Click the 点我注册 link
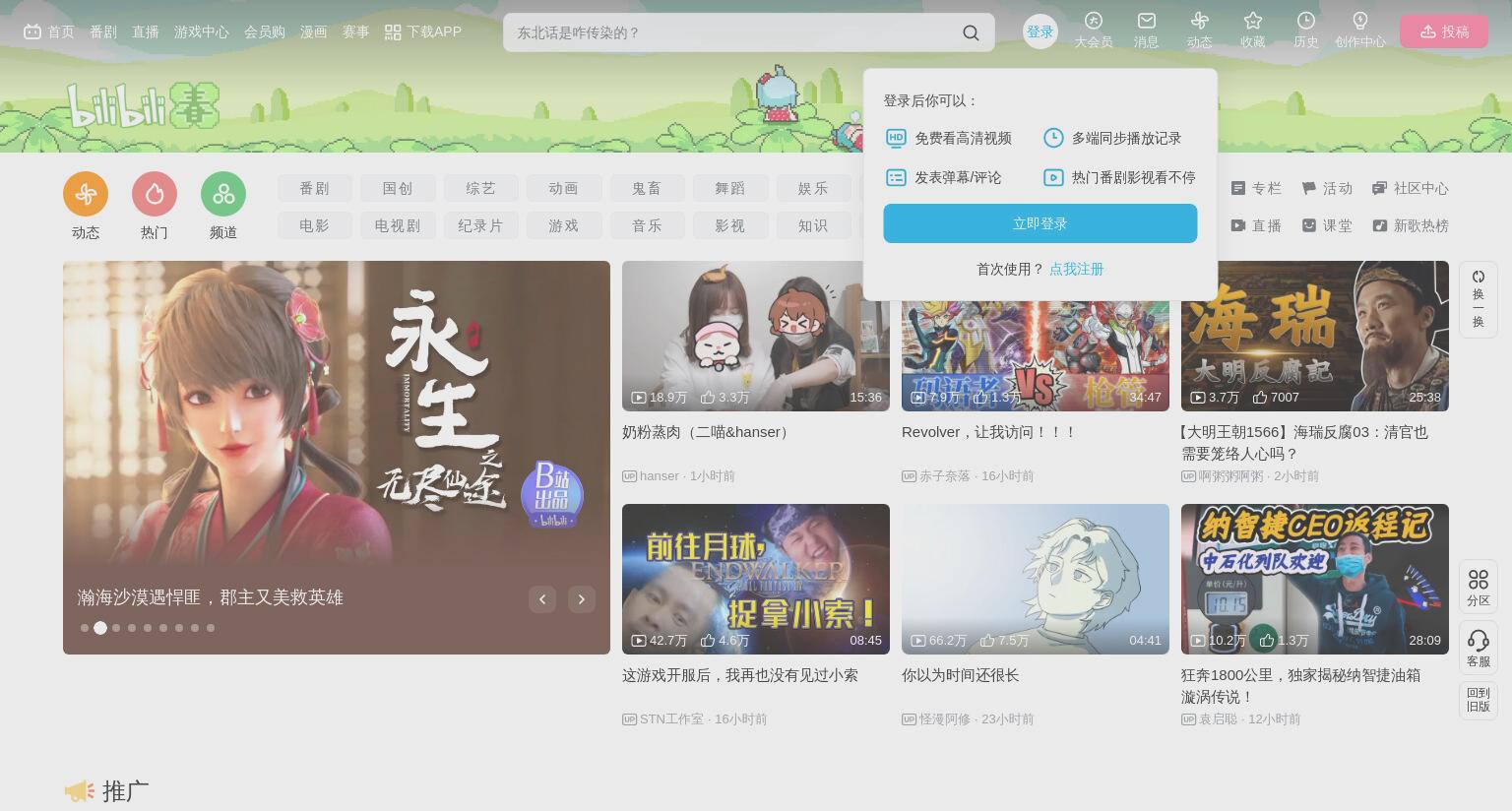Screen dimensions: 1512x811 pyautogui.click(x=1076, y=269)
